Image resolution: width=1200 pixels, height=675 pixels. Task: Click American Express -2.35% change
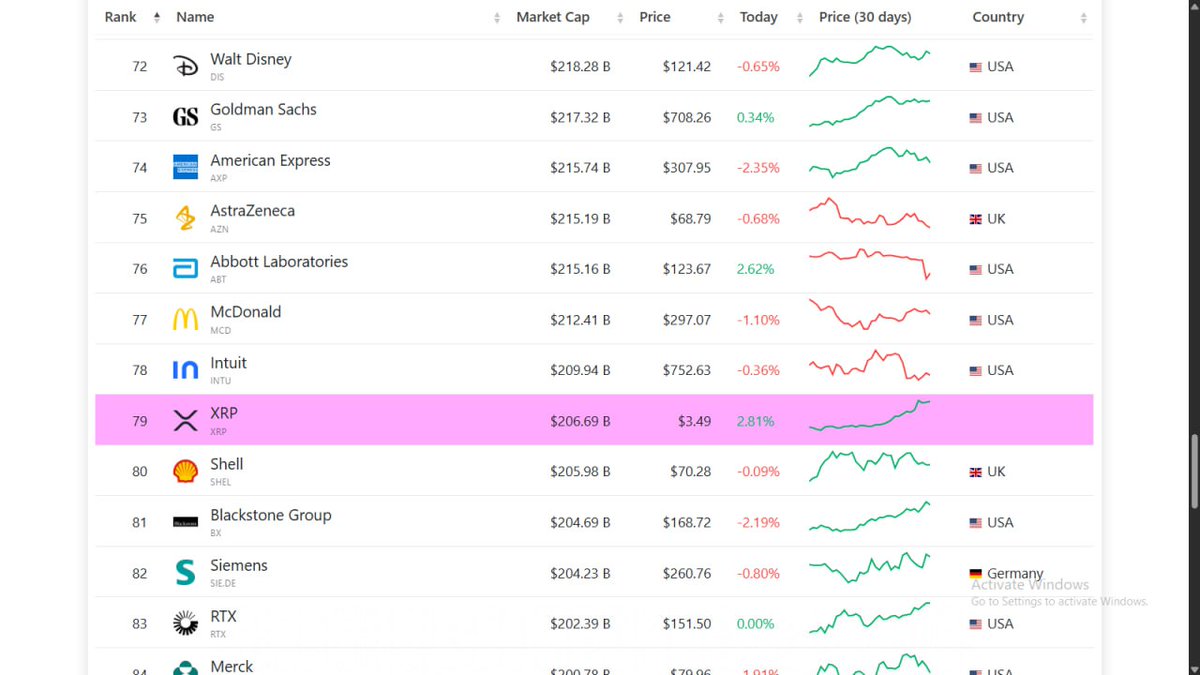(758, 168)
